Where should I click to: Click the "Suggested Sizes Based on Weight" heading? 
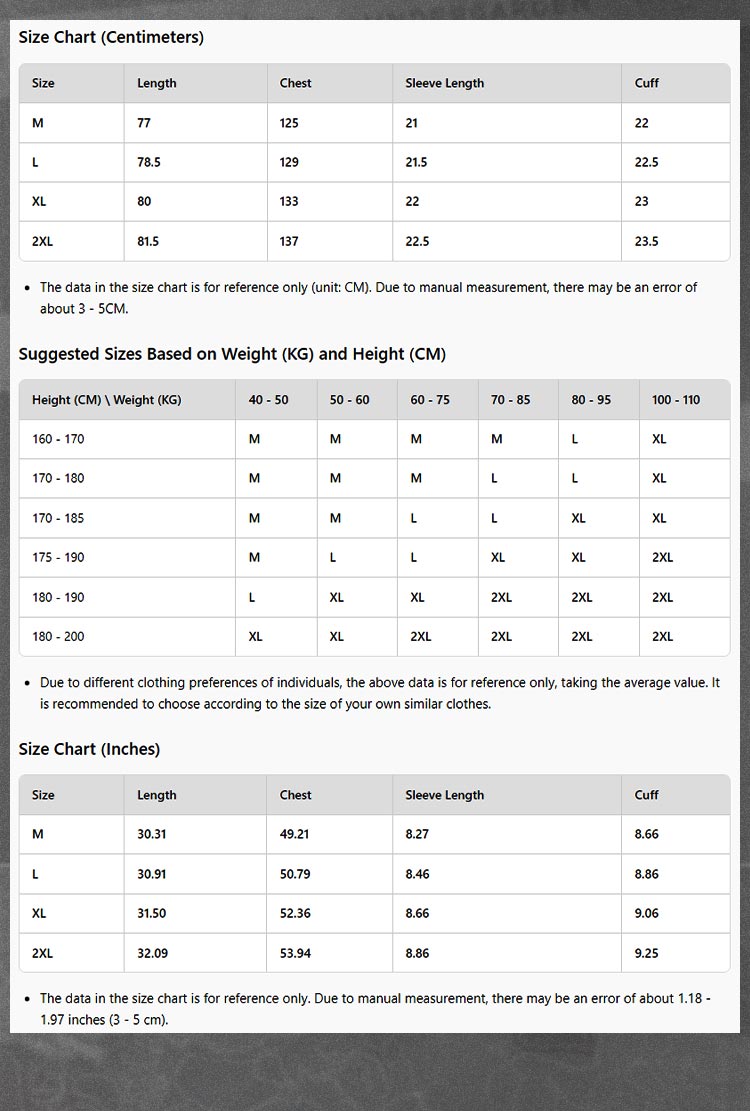point(232,354)
